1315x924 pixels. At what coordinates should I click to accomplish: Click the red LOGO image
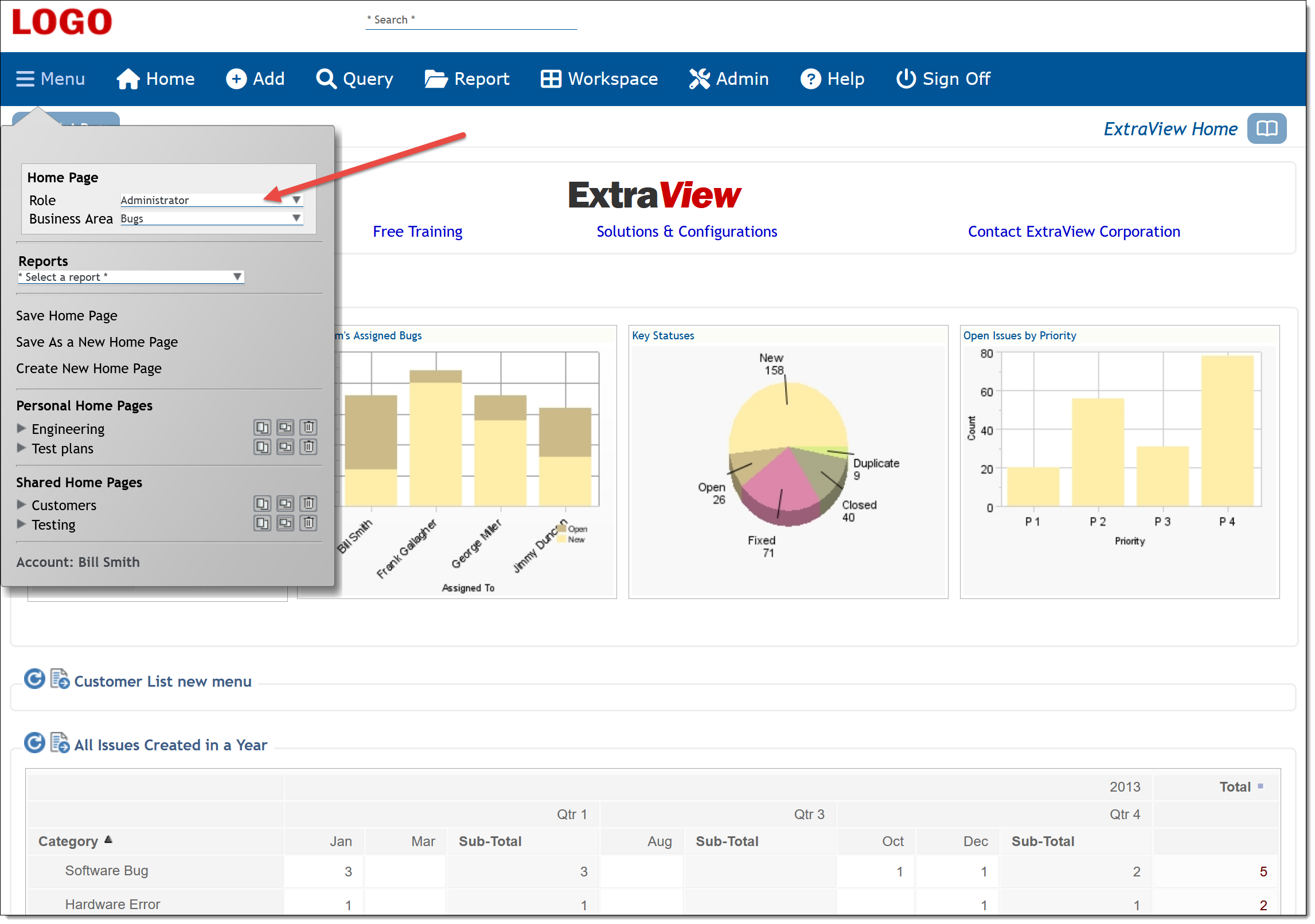pos(62,22)
